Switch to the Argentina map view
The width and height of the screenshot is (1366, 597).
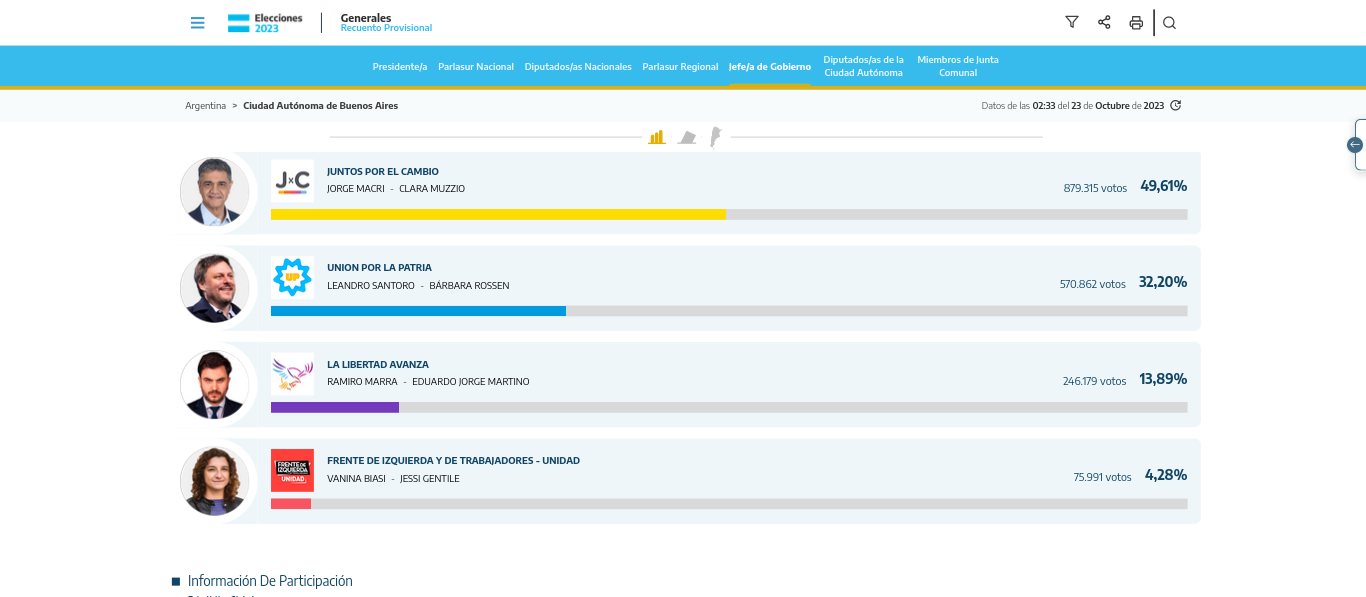click(x=715, y=137)
